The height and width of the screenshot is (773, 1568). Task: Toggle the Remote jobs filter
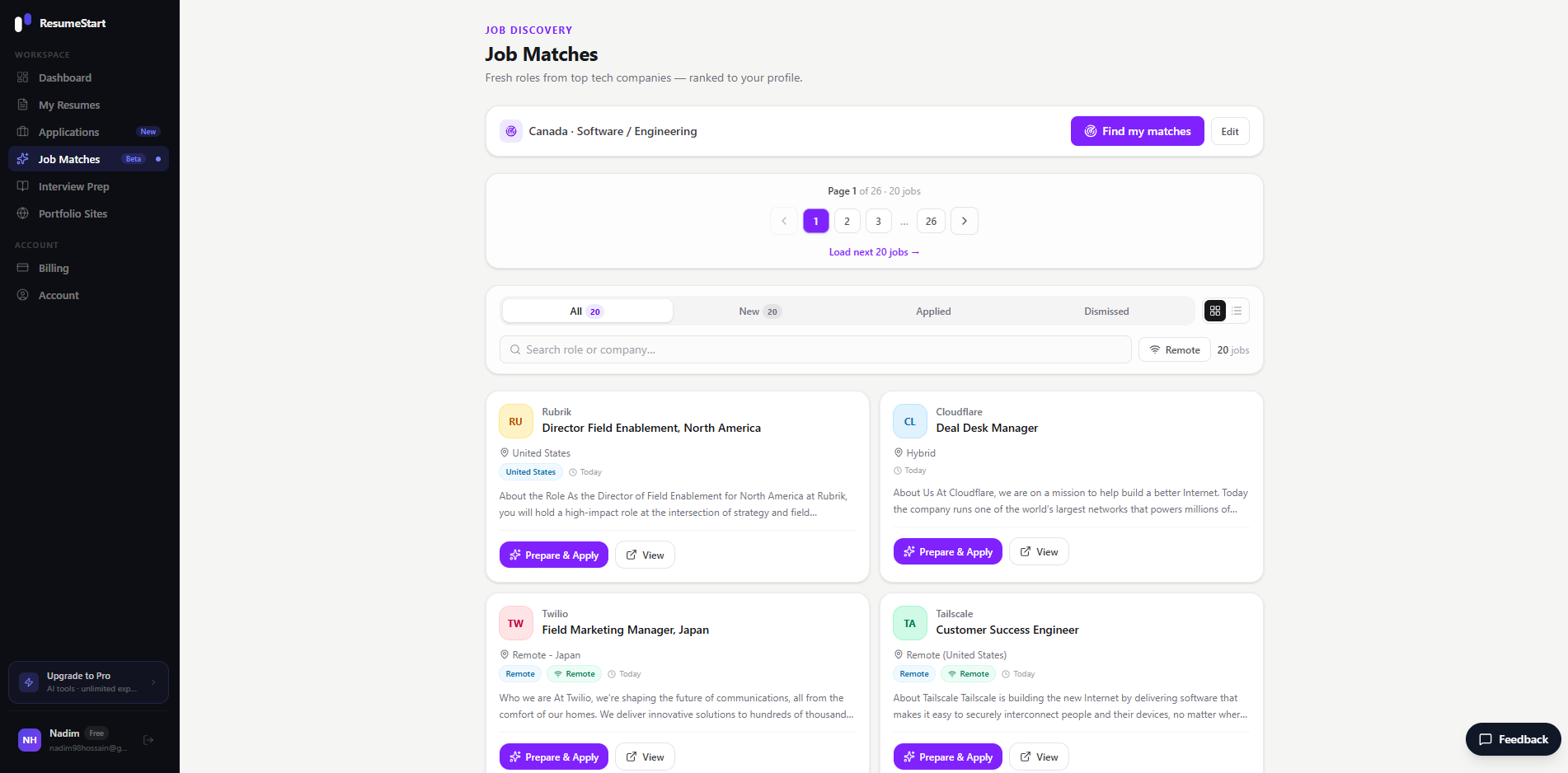click(1175, 350)
